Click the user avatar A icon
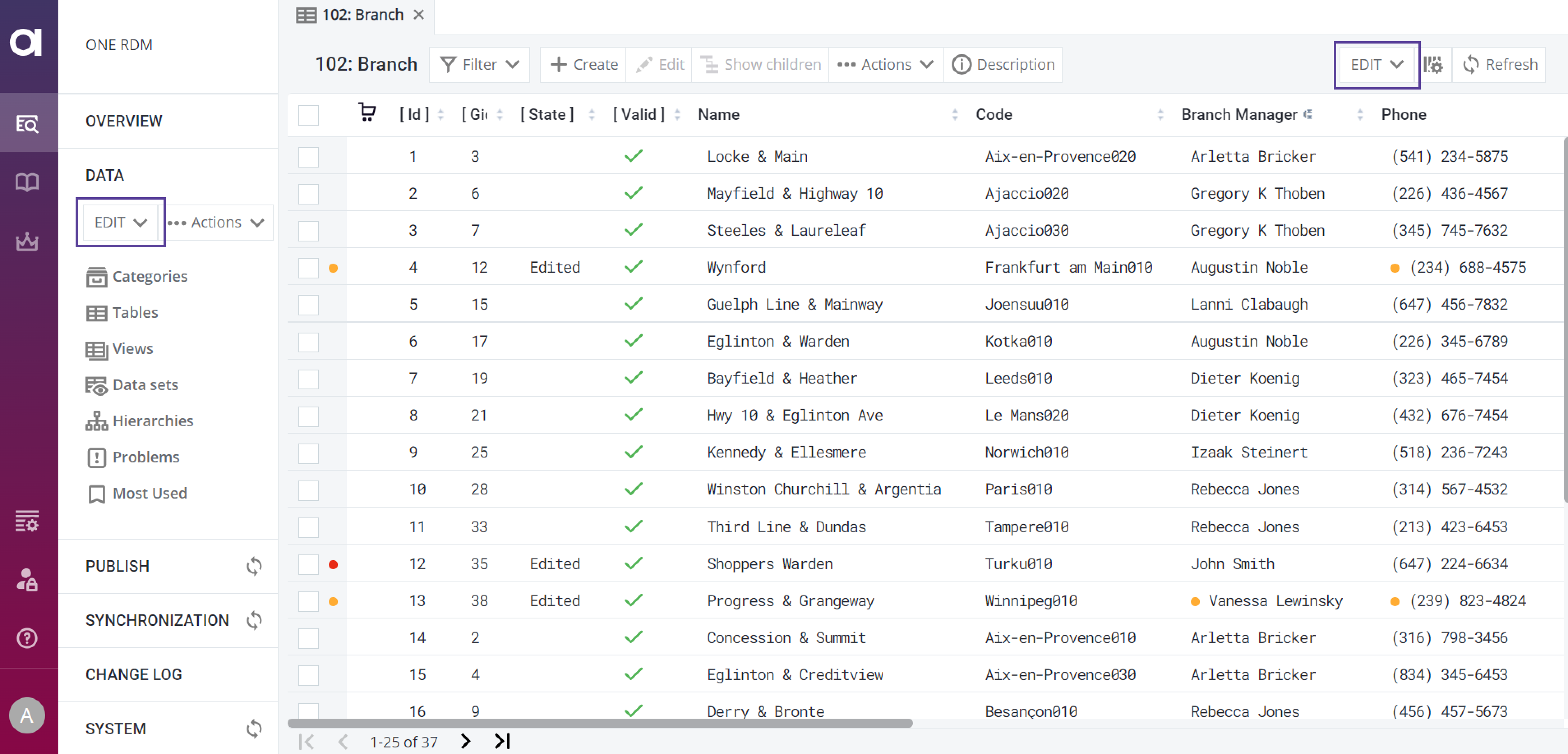Viewport: 1568px width, 754px height. click(28, 716)
